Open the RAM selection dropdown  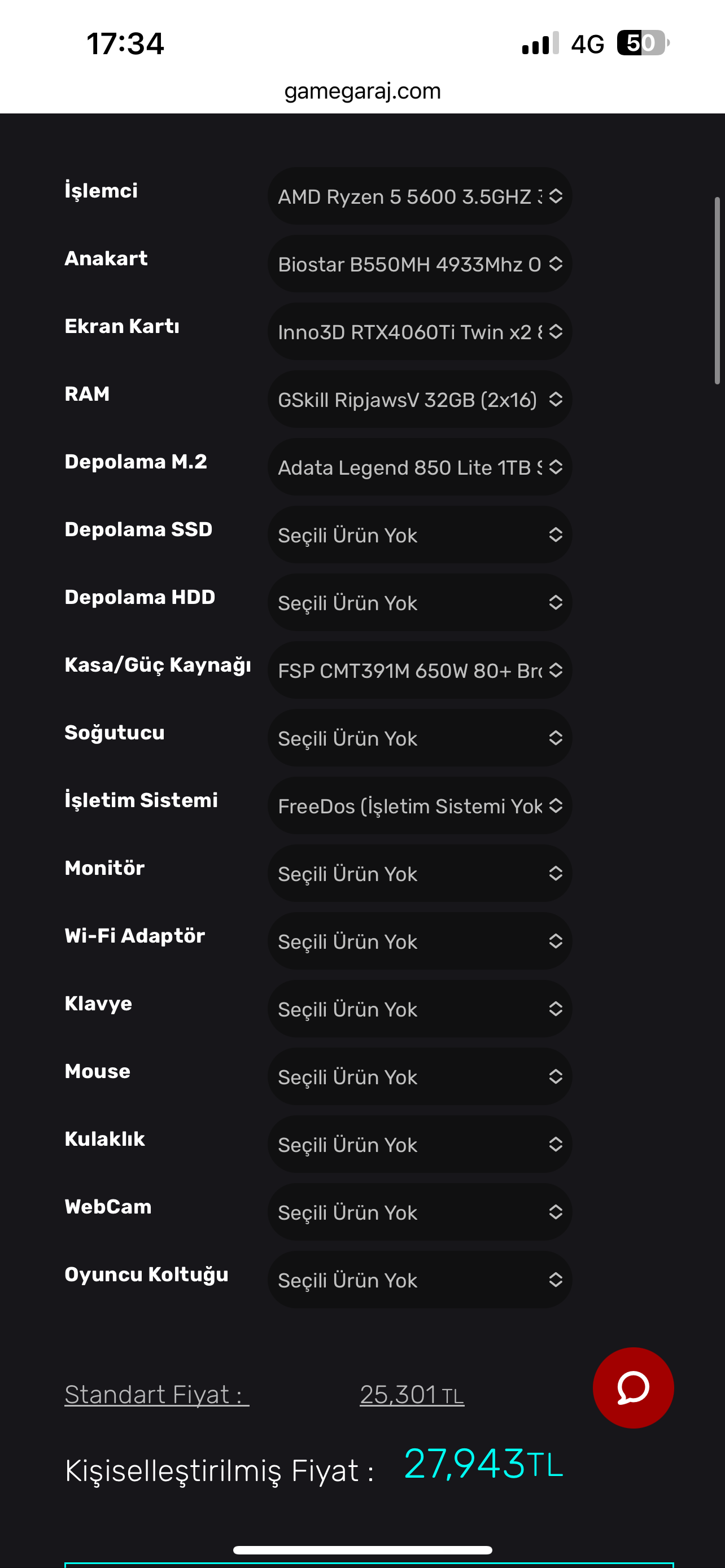click(420, 399)
